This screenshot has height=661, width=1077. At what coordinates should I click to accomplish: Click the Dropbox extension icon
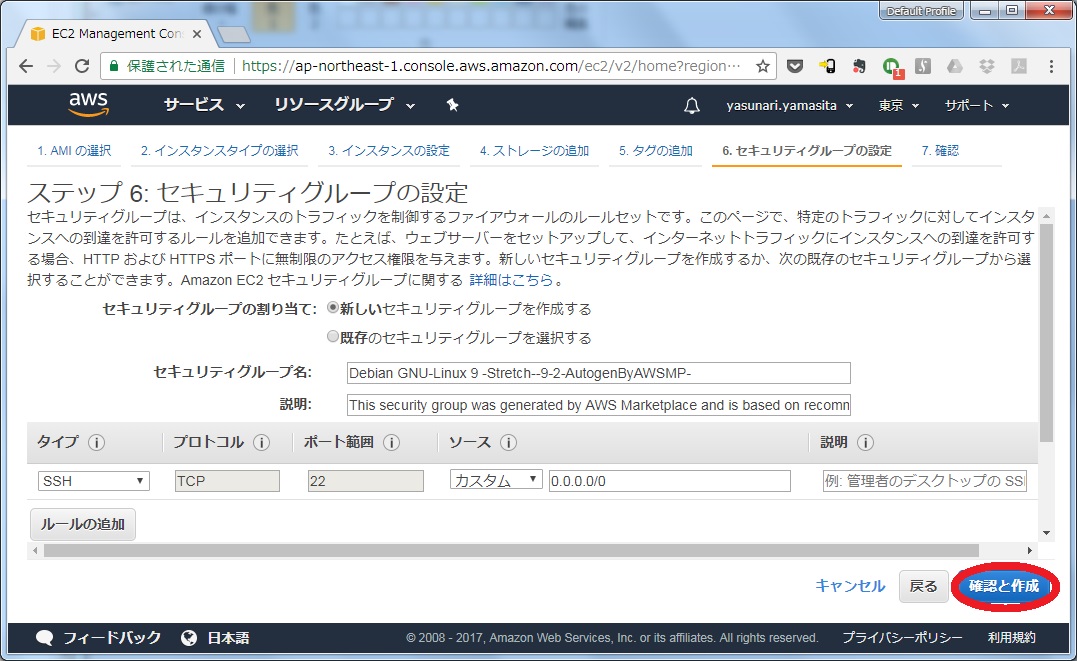pyautogui.click(x=986, y=66)
